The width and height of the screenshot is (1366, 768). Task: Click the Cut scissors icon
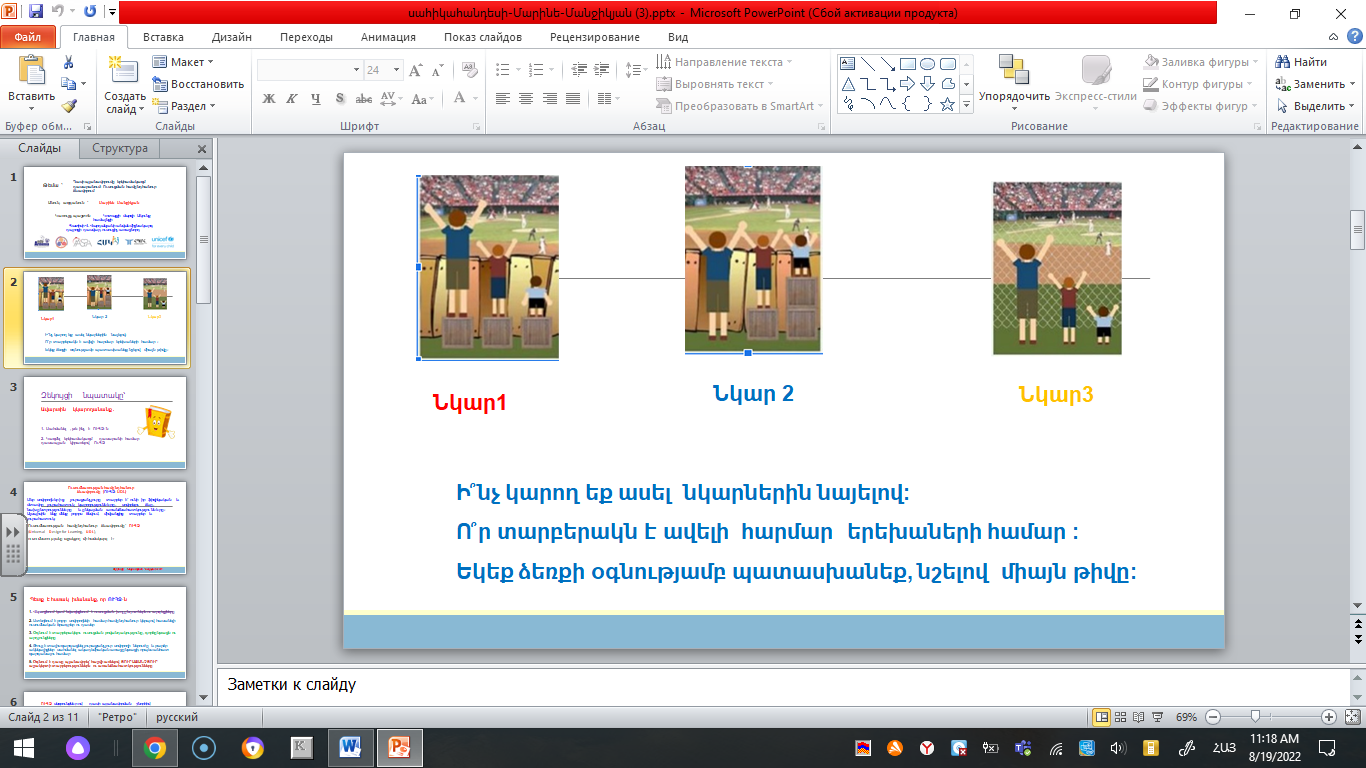(x=68, y=62)
